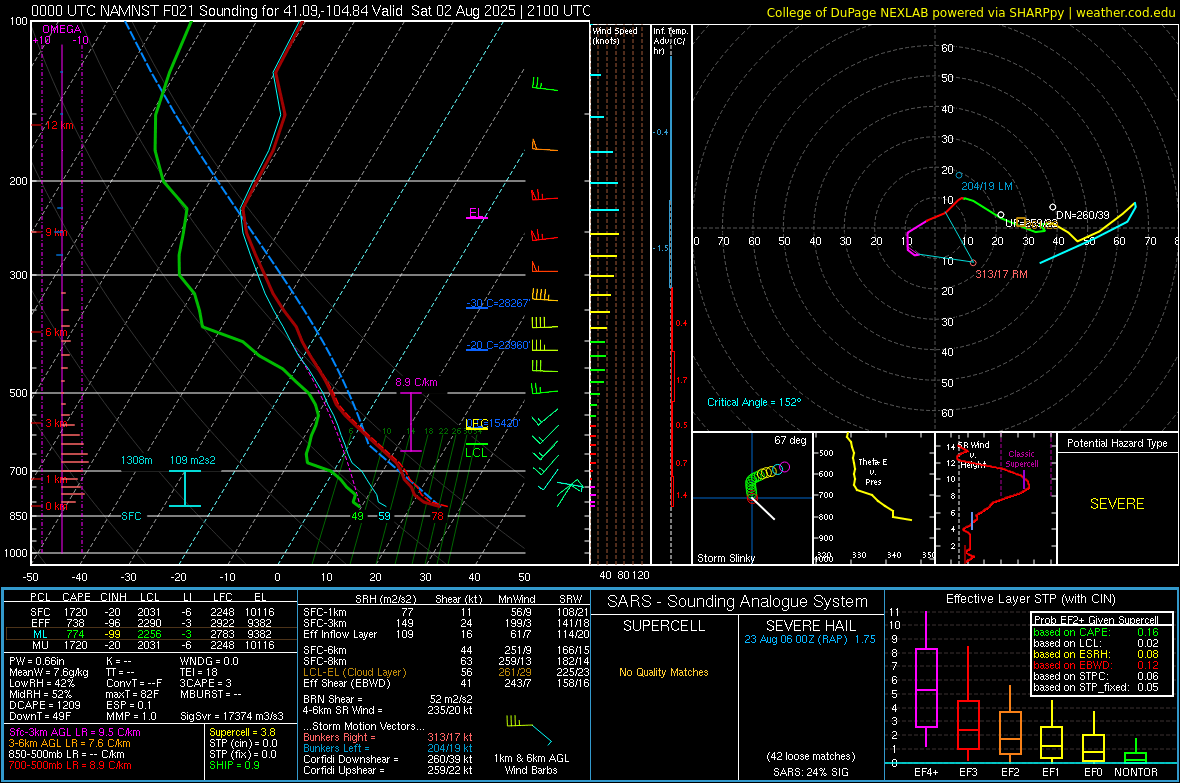Click the sounding title with valid time

(x=311, y=11)
